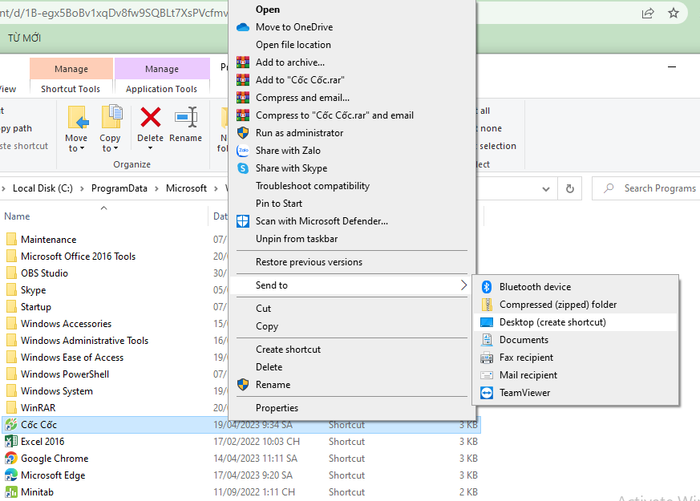Image resolution: width=700 pixels, height=501 pixels.
Task: Select the Windows Accessories folder
Action: [59, 324]
